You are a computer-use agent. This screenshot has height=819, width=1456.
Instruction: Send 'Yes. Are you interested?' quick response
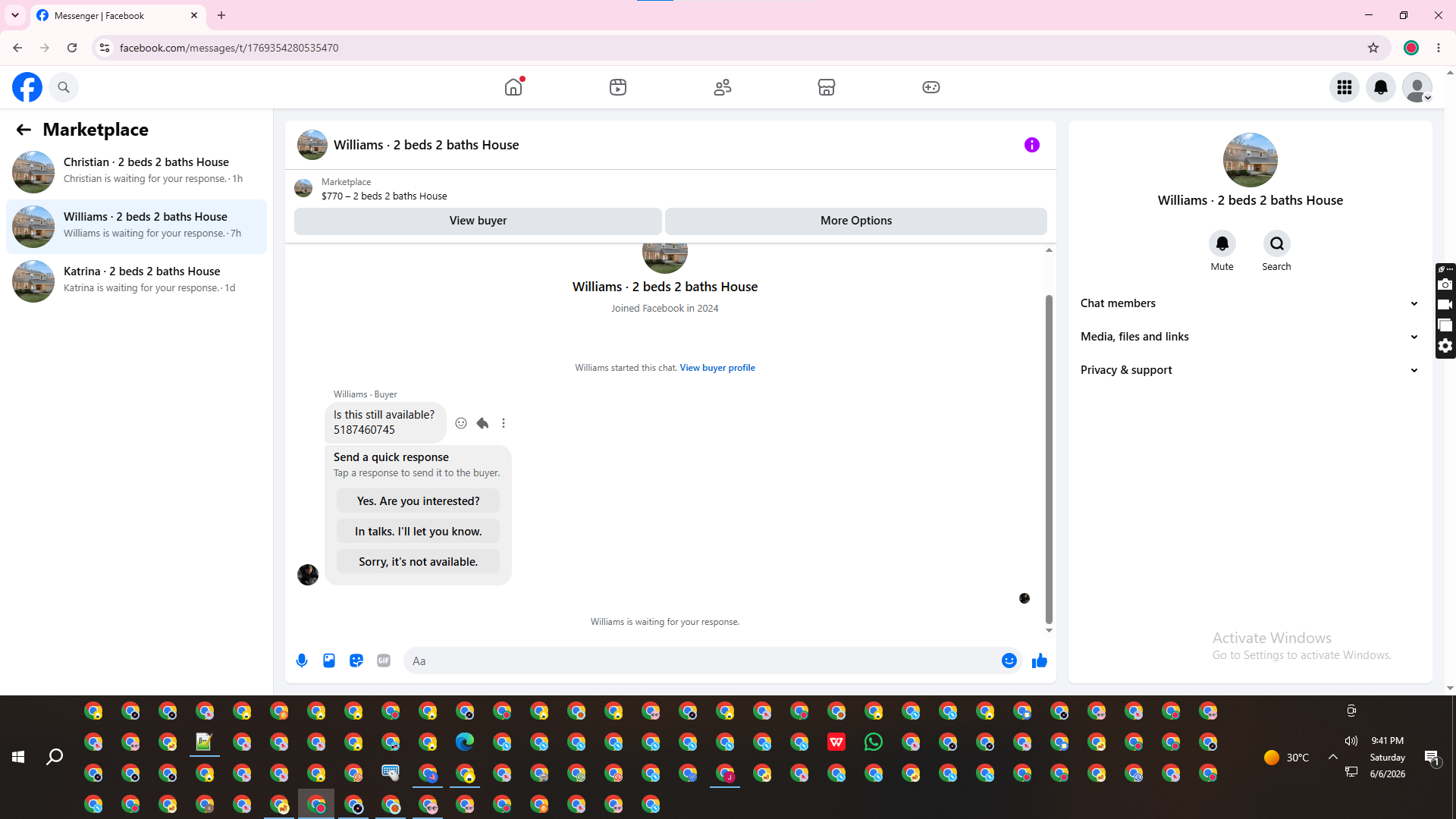[418, 501]
